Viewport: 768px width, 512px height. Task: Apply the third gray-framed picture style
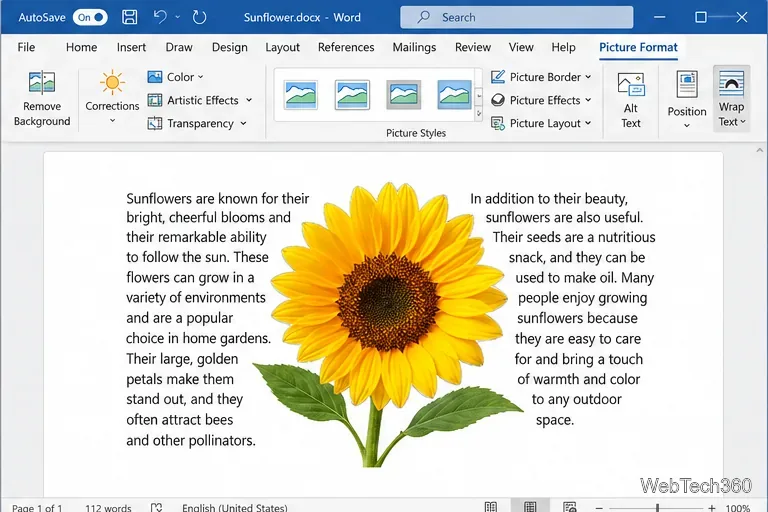(404, 95)
